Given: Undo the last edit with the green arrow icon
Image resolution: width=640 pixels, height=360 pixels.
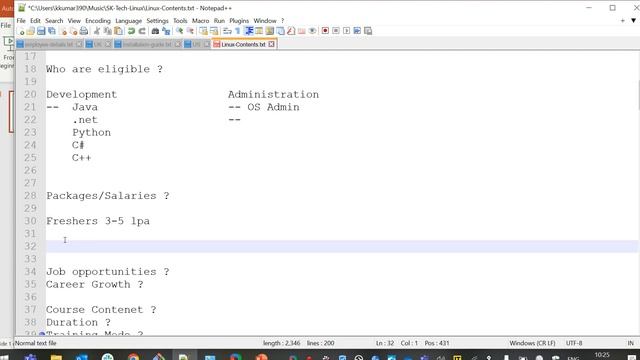Looking at the screenshot, I should pos(131,31).
